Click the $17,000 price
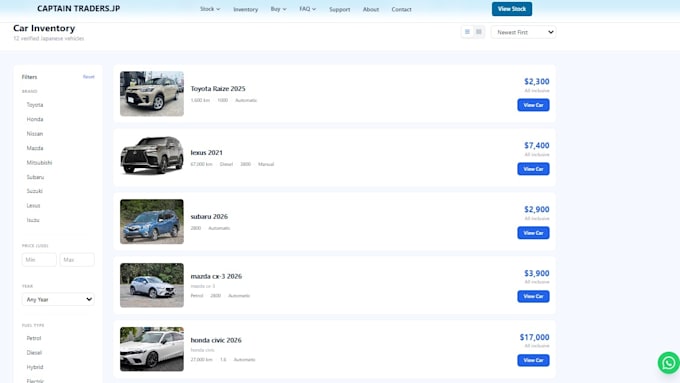The width and height of the screenshot is (680, 383). (x=534, y=337)
